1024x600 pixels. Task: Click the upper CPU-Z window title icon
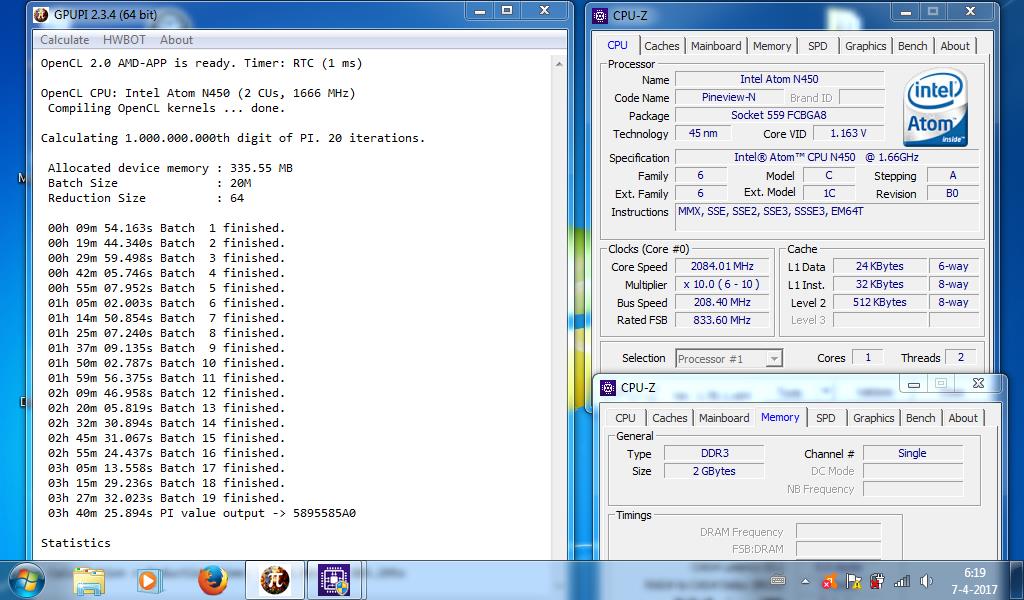(600, 15)
